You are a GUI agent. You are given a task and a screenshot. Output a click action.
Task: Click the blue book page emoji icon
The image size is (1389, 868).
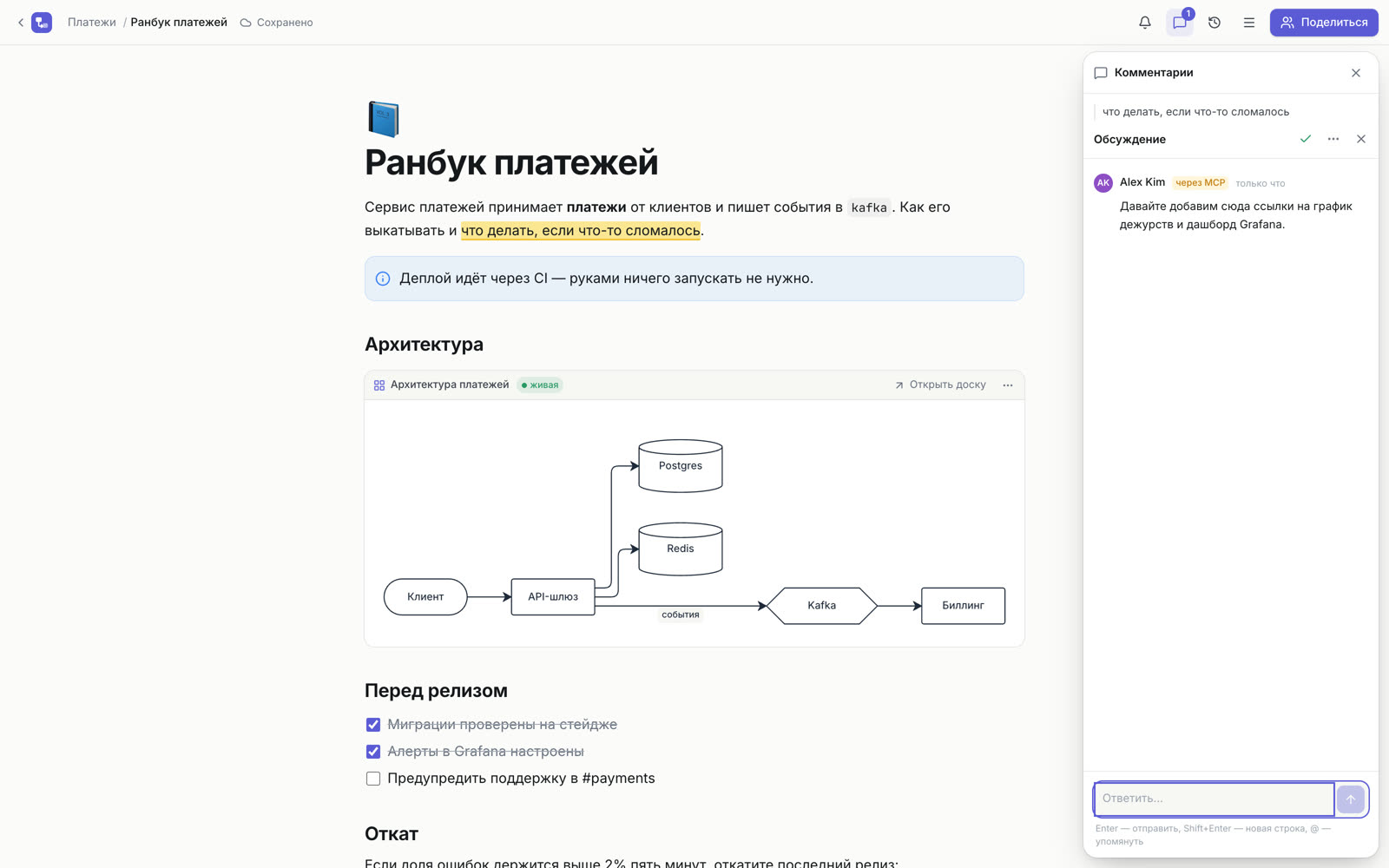point(383,119)
